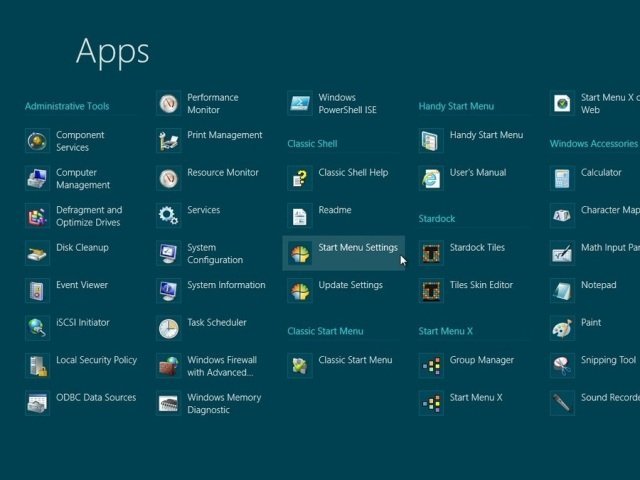Screen dimensions: 640x480
Task: Launch Calculator icon
Action: click(562, 178)
